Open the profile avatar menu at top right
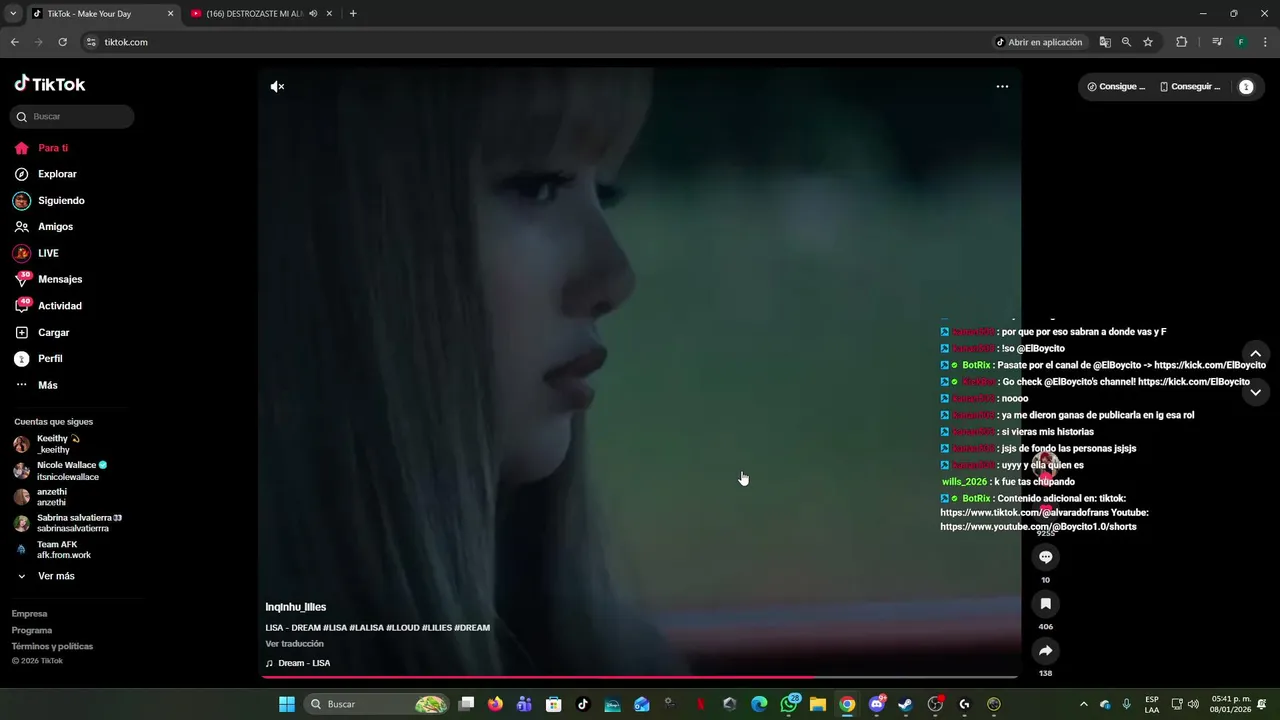The width and height of the screenshot is (1280, 720). point(1246,87)
